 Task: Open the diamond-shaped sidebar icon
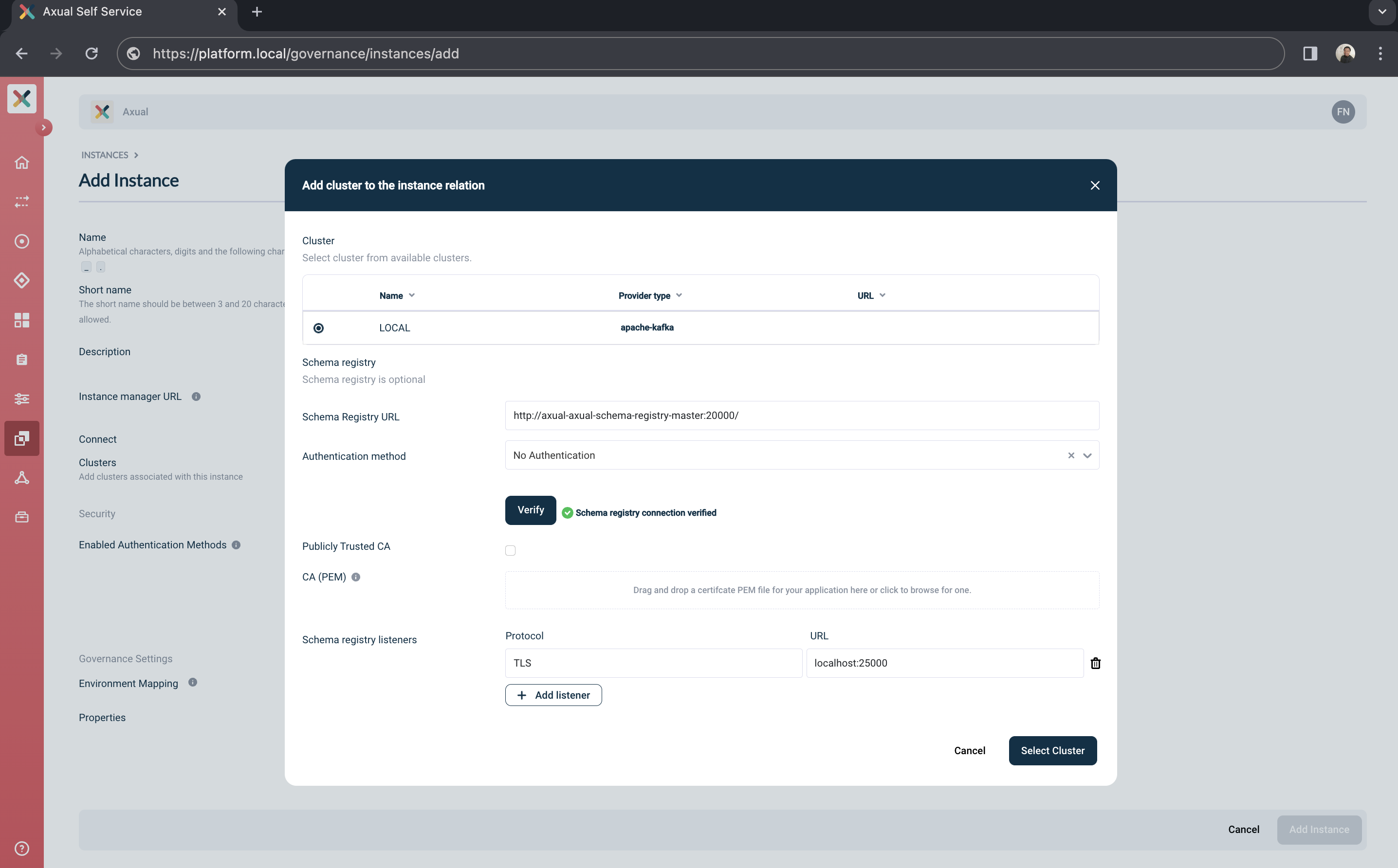tap(22, 280)
